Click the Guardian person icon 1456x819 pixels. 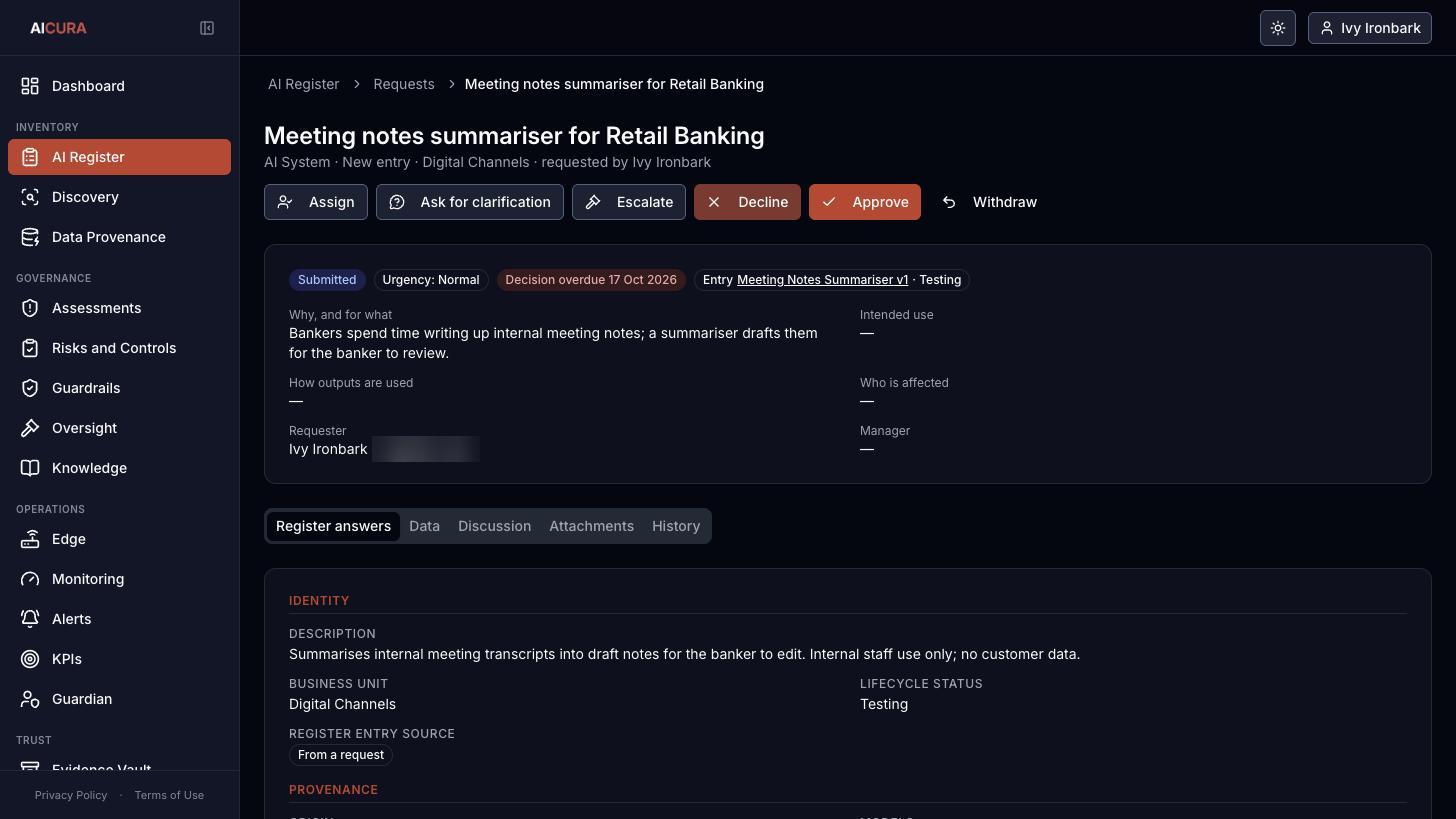click(30, 699)
